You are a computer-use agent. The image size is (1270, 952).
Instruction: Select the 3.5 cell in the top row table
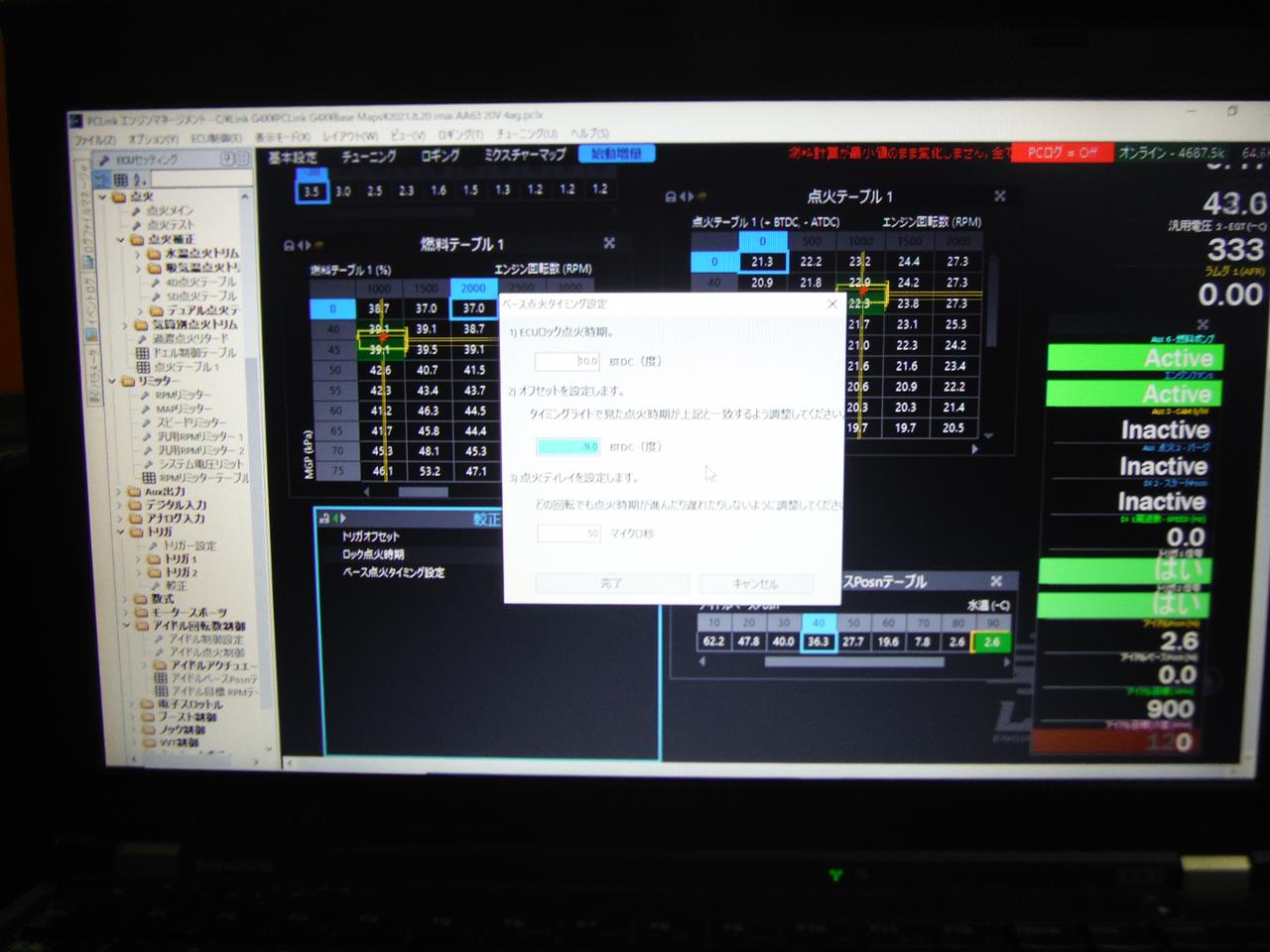(x=312, y=191)
